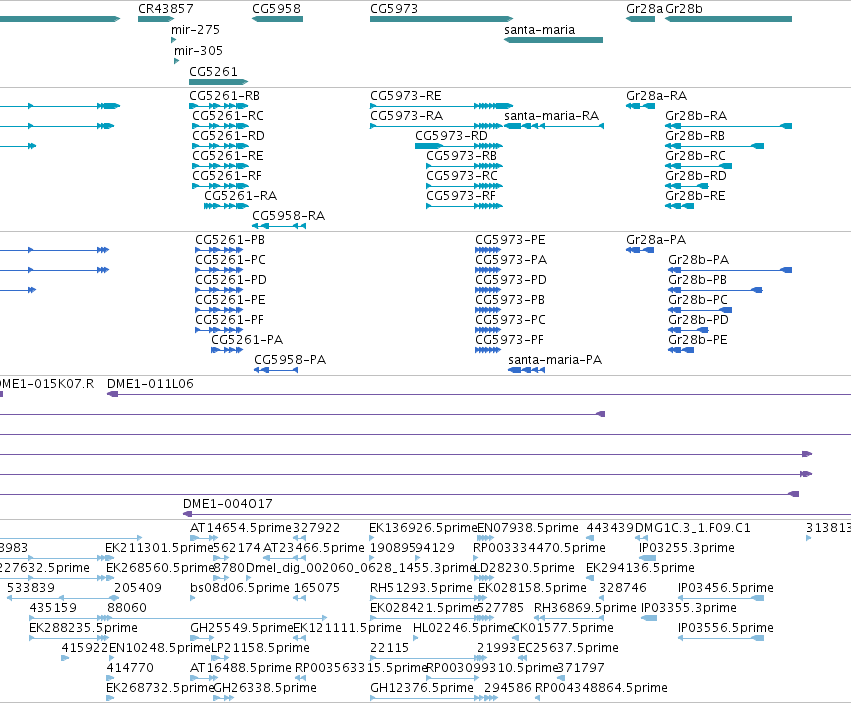This screenshot has height=703, width=851.
Task: Select the IP03456.5prime EST label
Action: pos(726,588)
